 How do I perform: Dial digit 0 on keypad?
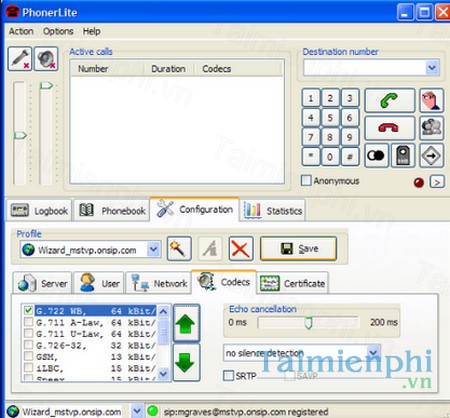click(330, 156)
